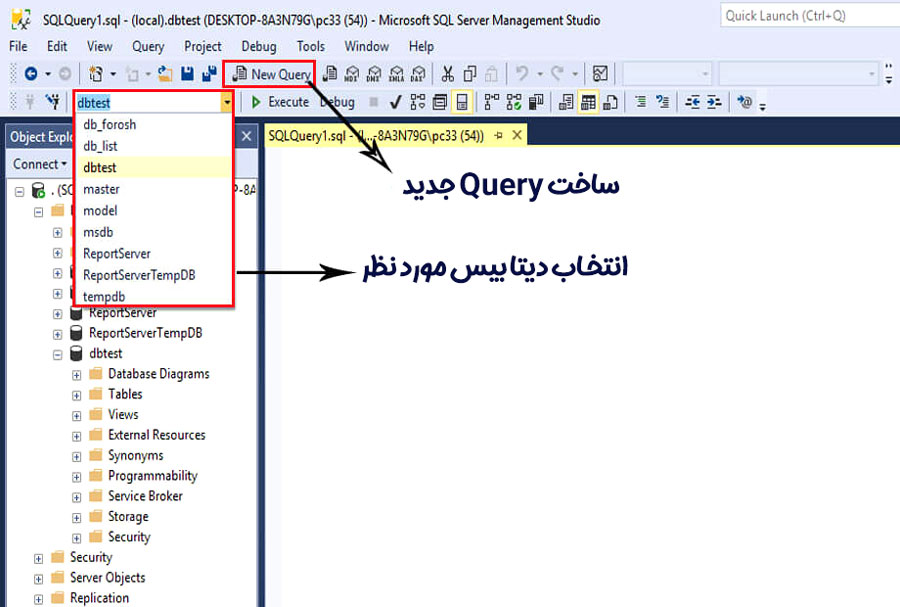900x607 pixels.
Task: Toggle the pin on SQLQuery1.sql tab
Action: point(498,135)
